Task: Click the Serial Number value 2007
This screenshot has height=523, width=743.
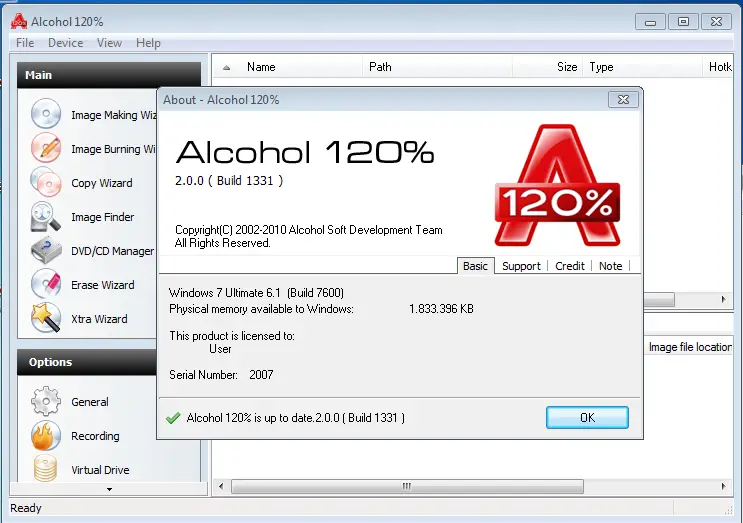Action: coord(261,375)
